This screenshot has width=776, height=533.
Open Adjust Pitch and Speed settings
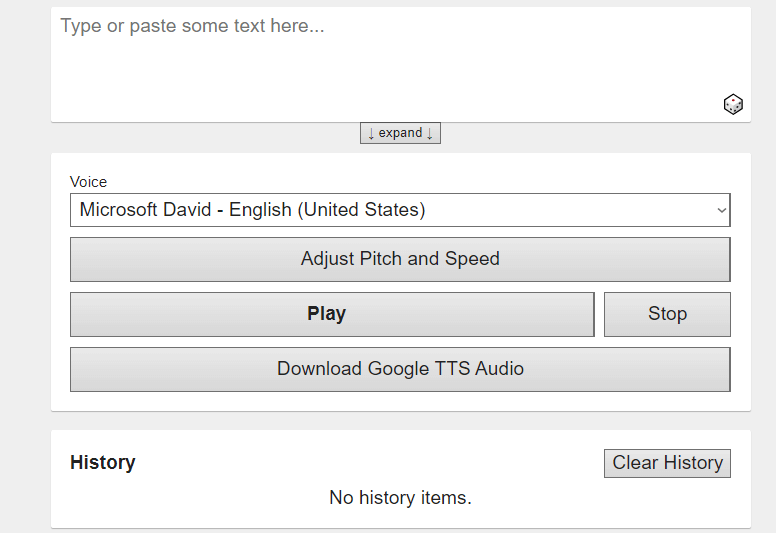pyautogui.click(x=400, y=259)
